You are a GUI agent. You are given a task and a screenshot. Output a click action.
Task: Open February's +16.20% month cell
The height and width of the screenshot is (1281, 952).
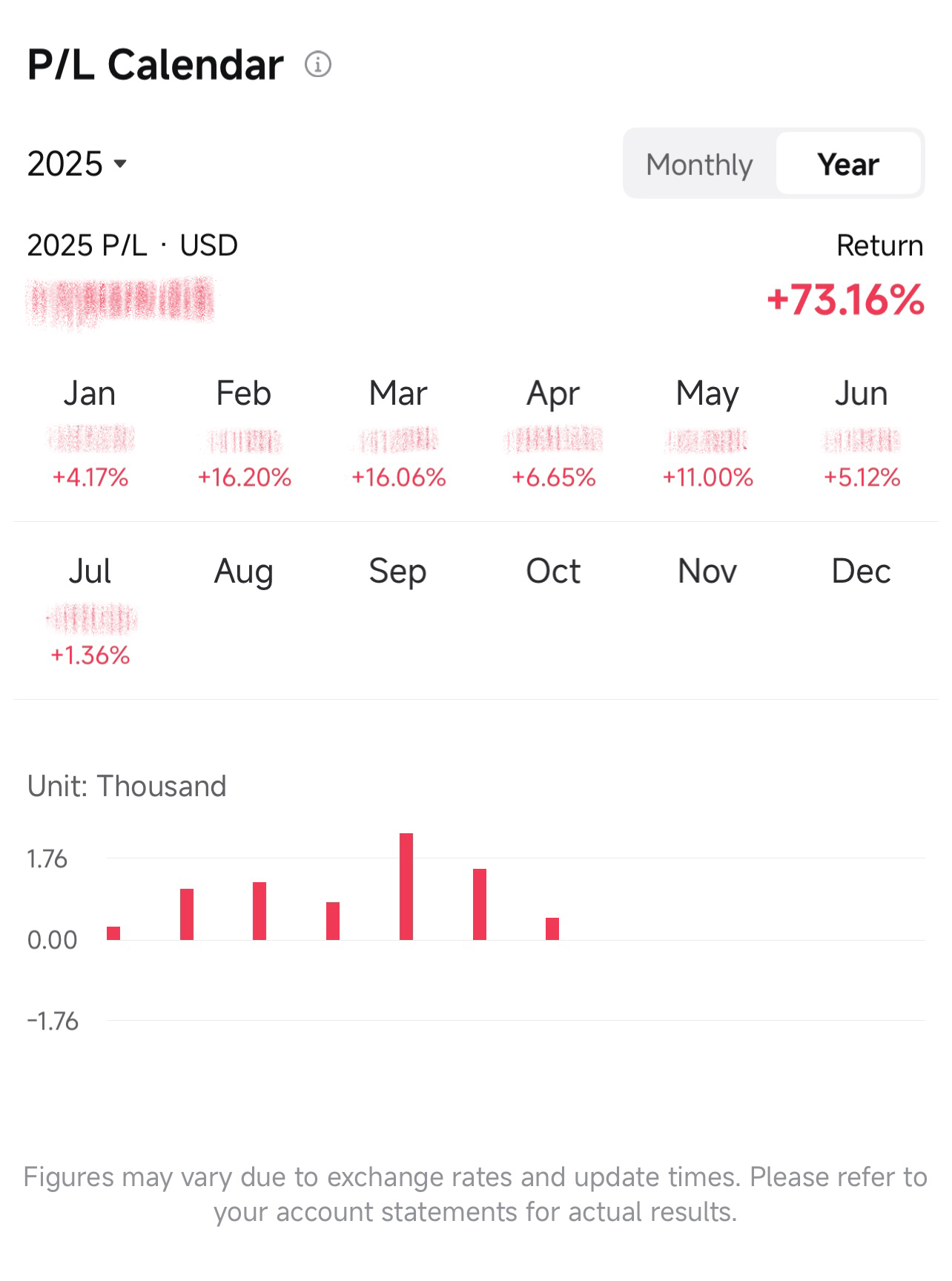(x=244, y=434)
